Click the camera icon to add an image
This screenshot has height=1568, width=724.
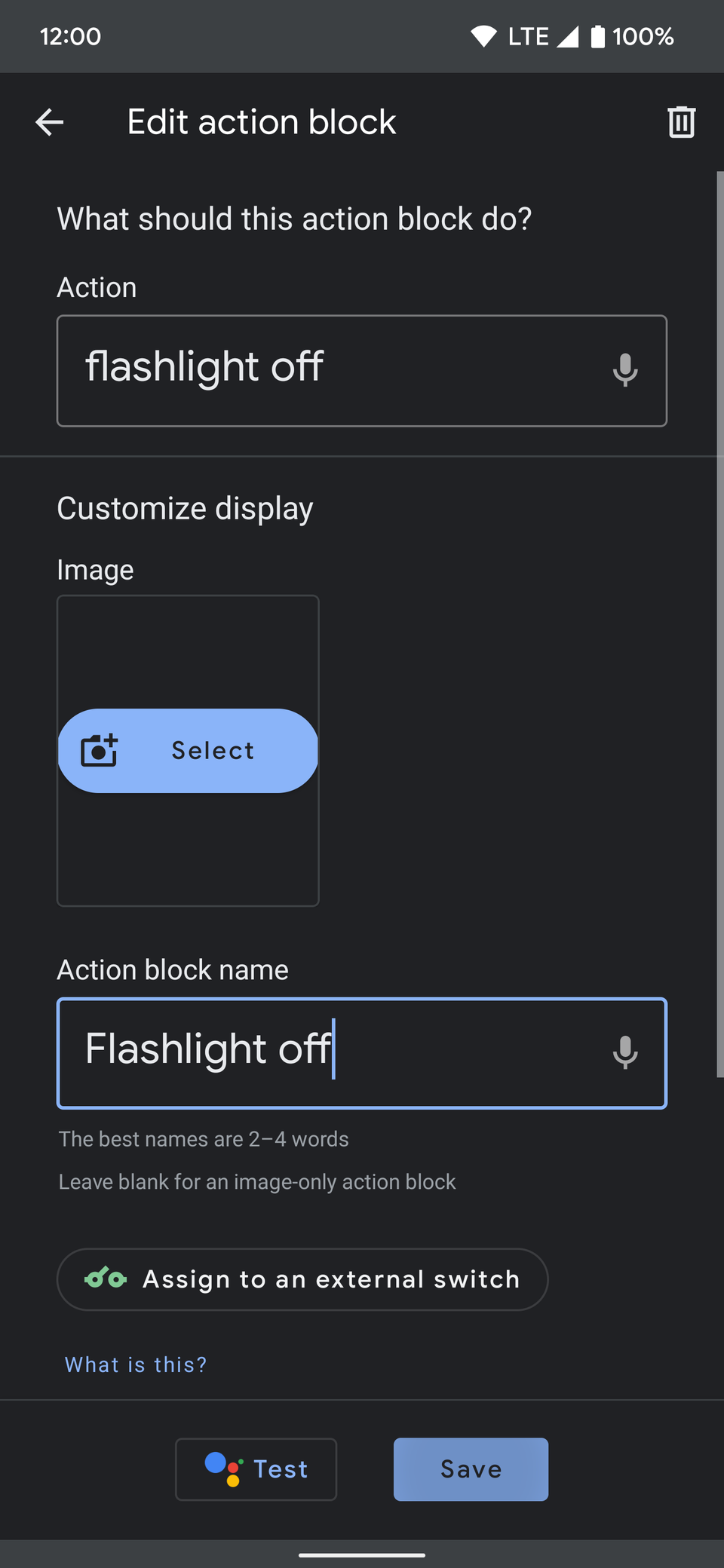[x=100, y=750]
